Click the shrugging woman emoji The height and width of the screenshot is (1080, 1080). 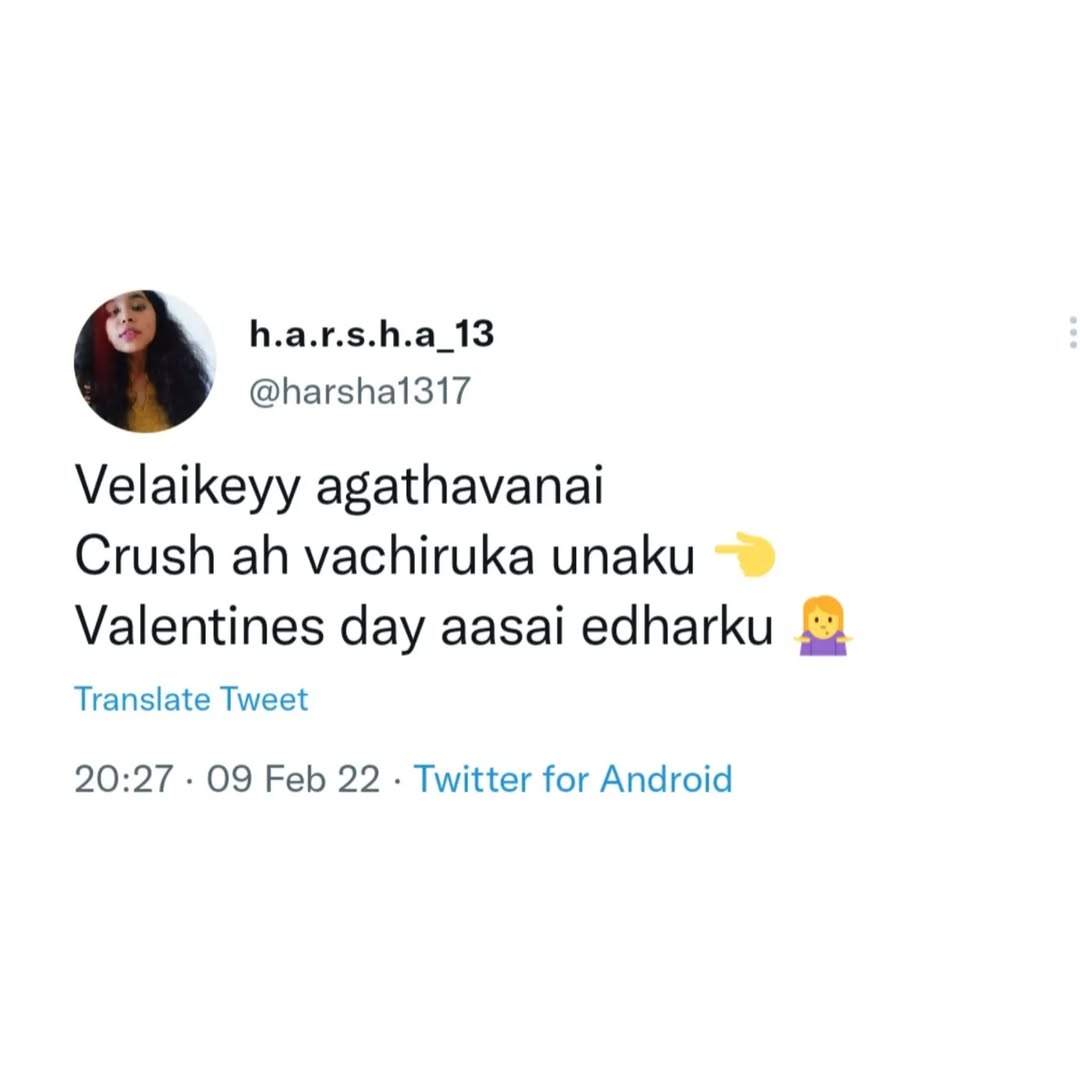click(x=822, y=626)
